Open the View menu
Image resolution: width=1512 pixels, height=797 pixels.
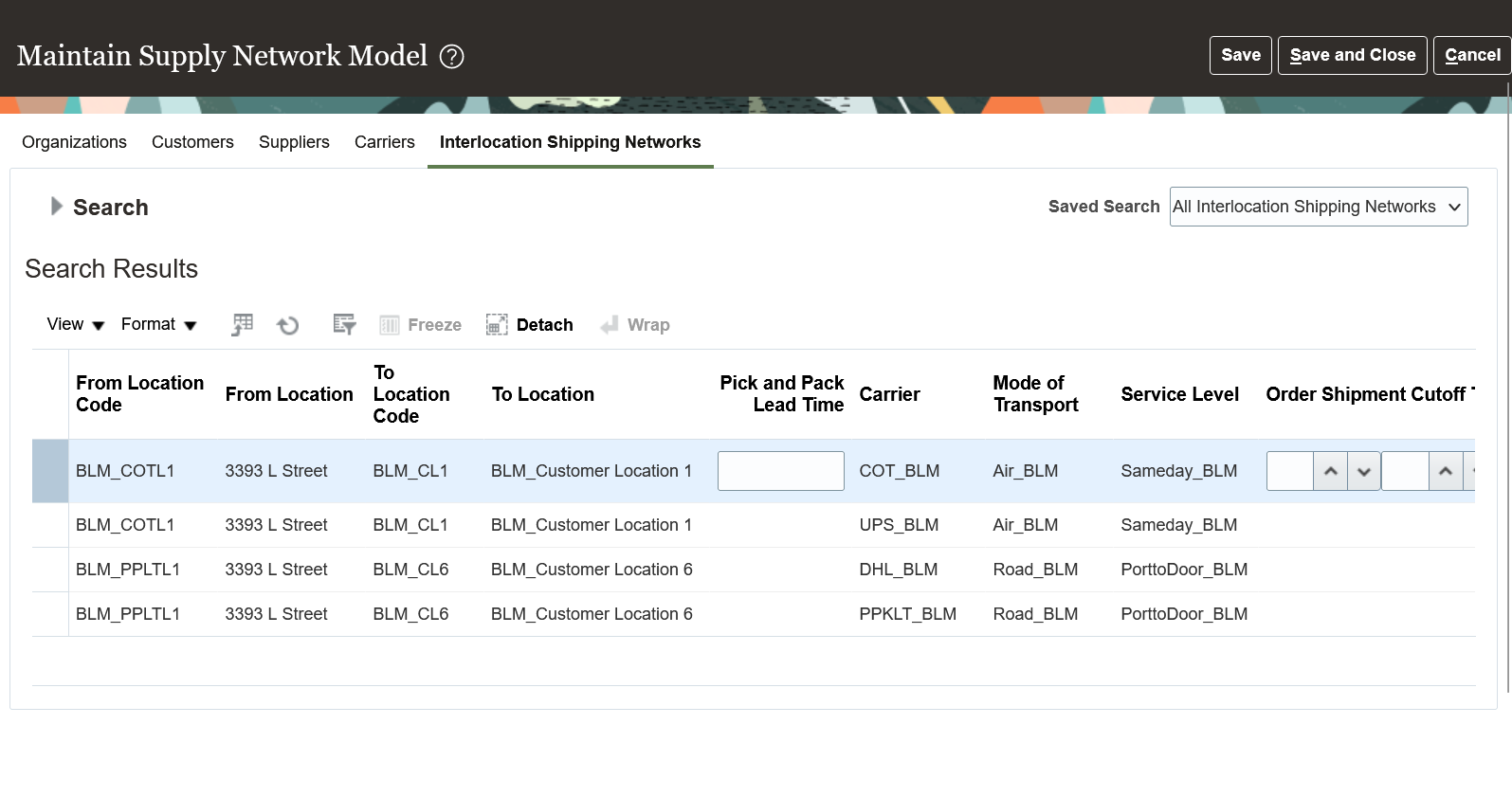pos(75,325)
